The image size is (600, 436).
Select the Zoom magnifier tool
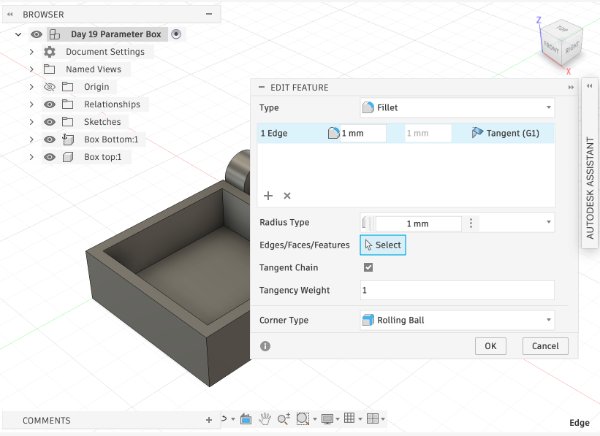tap(284, 419)
